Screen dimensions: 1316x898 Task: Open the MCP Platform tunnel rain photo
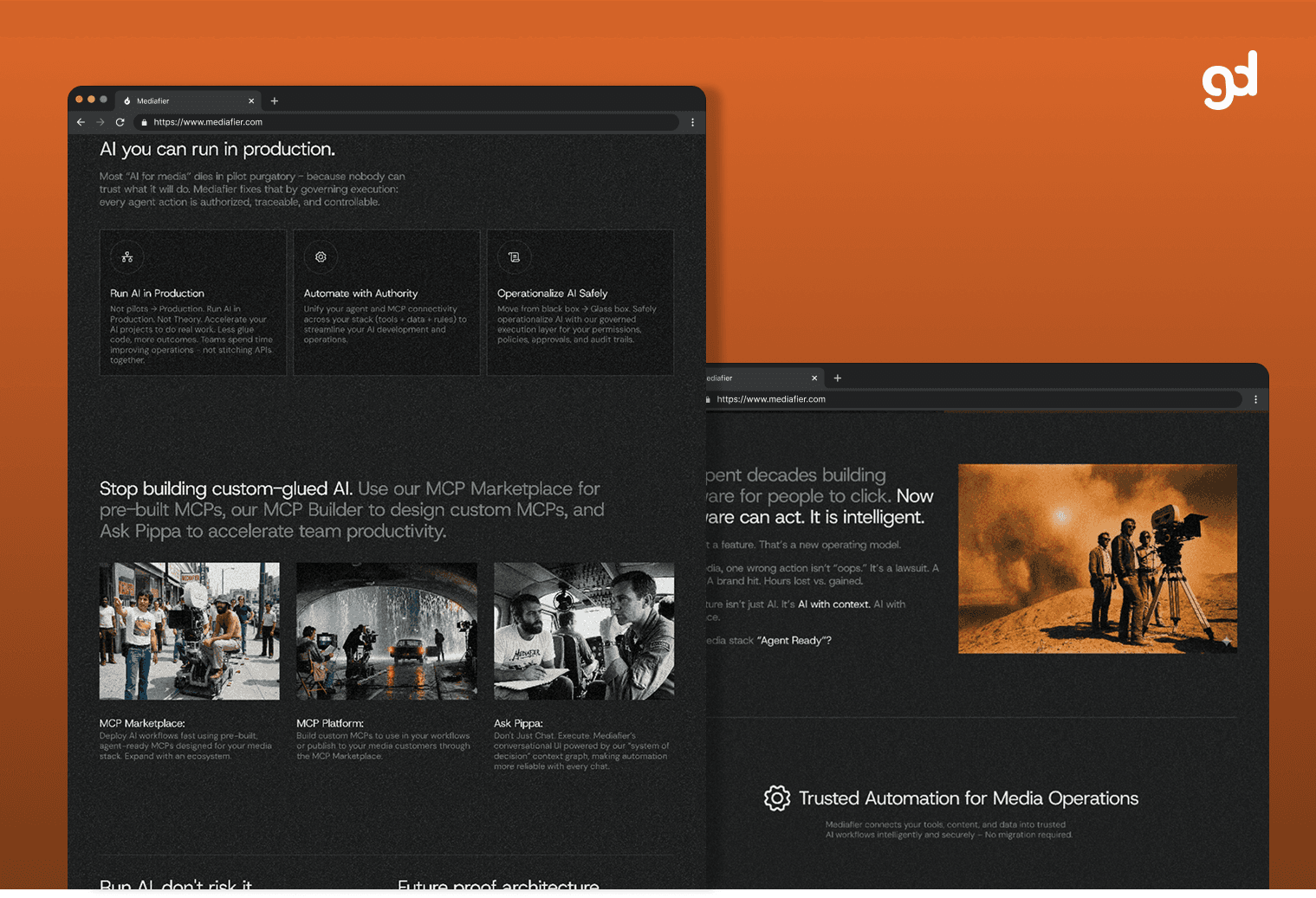pyautogui.click(x=386, y=631)
